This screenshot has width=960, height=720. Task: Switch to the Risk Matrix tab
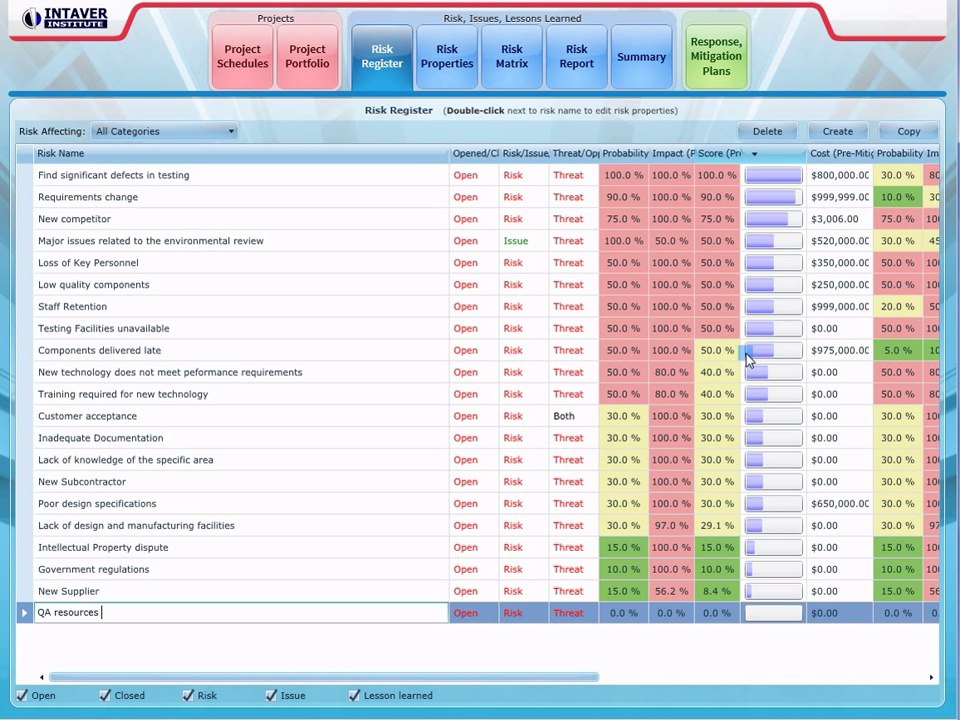pos(512,56)
